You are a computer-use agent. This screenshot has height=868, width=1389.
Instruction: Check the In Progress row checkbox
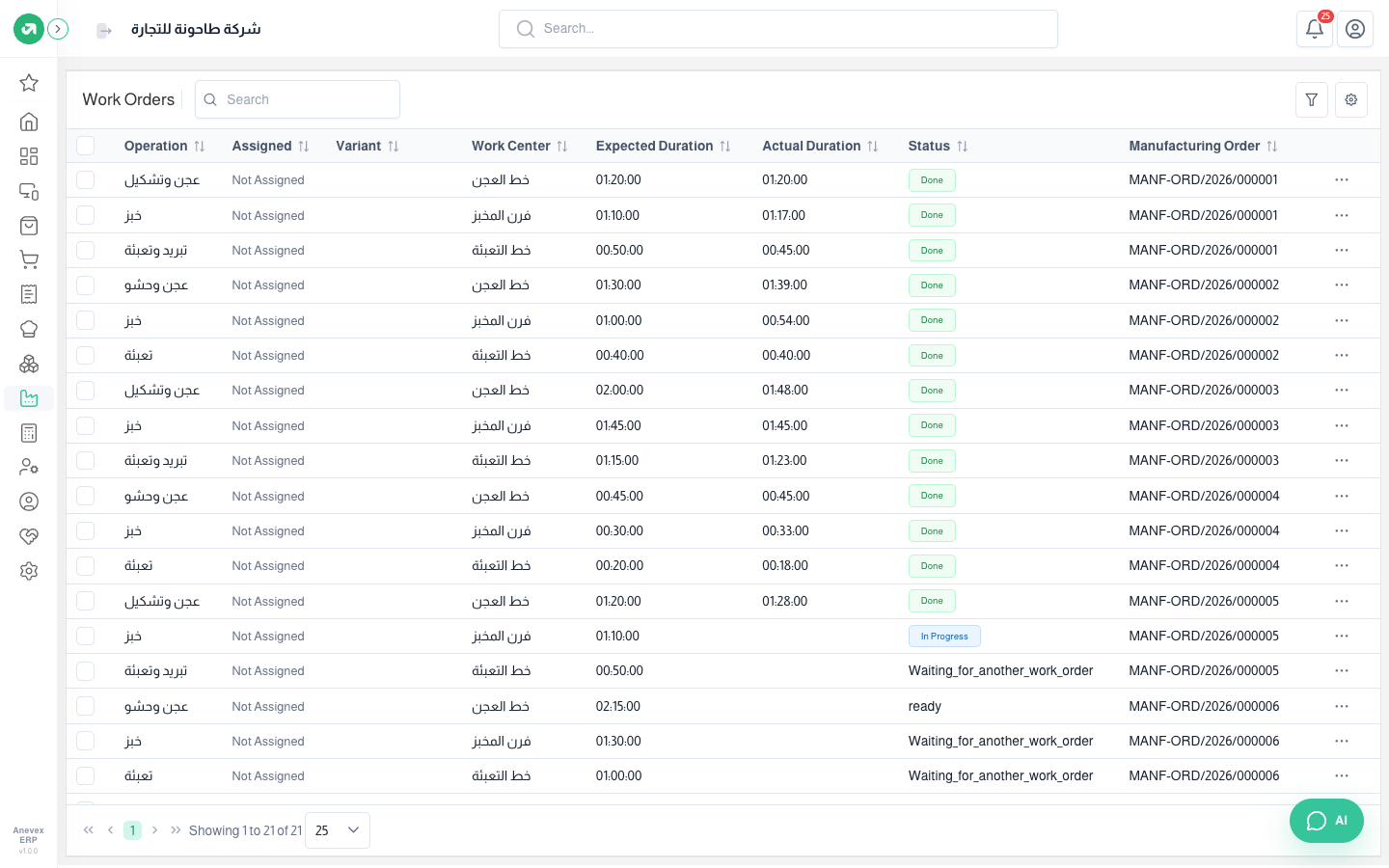click(x=86, y=637)
